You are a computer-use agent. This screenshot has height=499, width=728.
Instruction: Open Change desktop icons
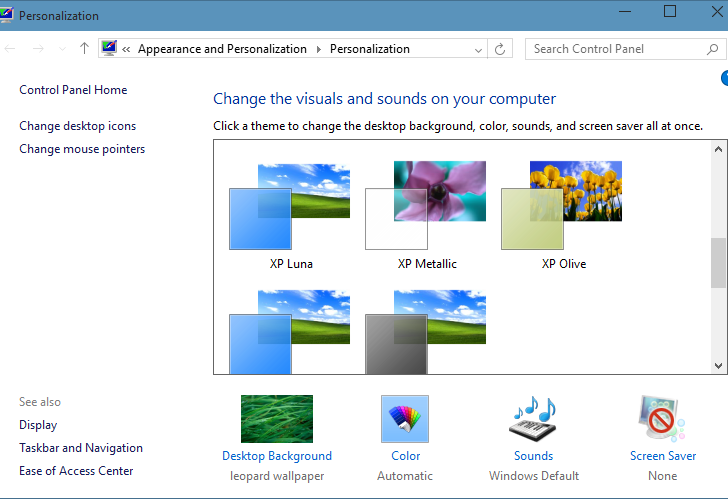[78, 126]
